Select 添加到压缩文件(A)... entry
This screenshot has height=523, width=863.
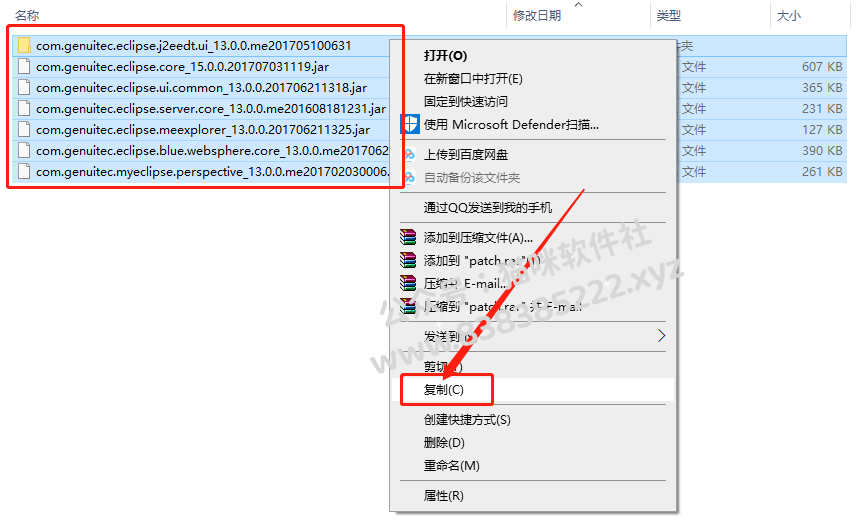478,237
